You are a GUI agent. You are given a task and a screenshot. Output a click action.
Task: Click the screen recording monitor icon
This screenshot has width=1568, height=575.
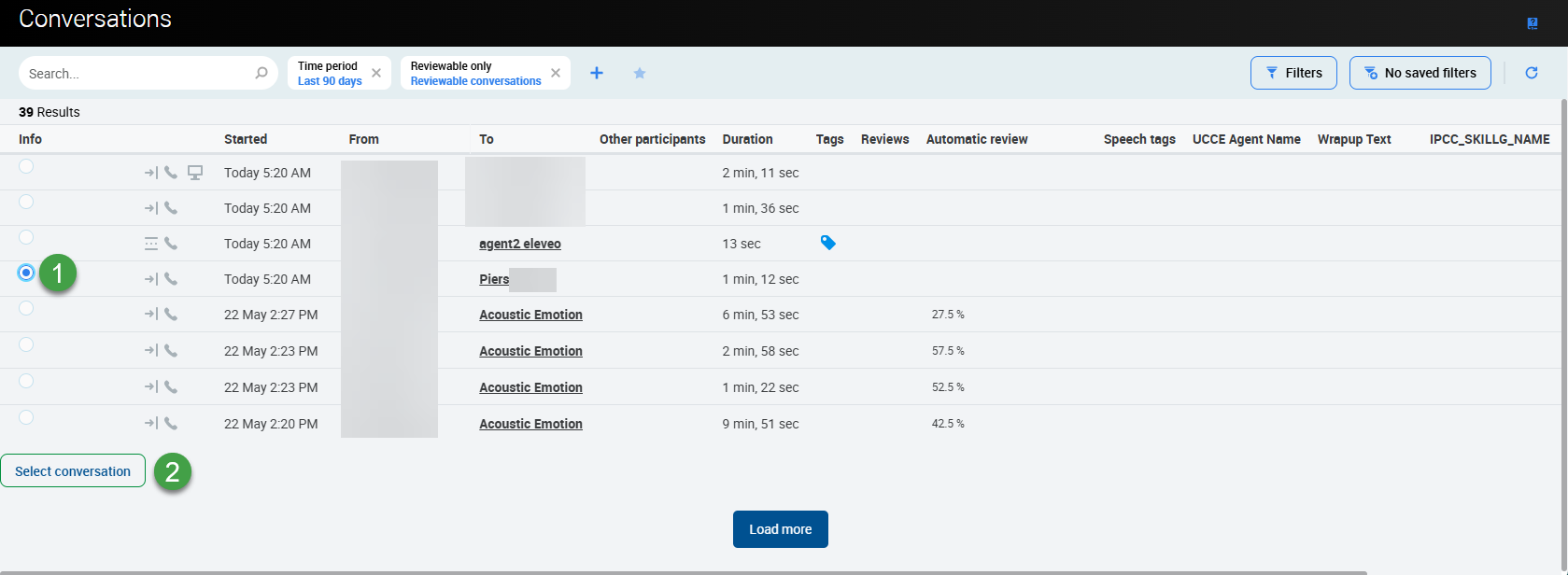195,173
